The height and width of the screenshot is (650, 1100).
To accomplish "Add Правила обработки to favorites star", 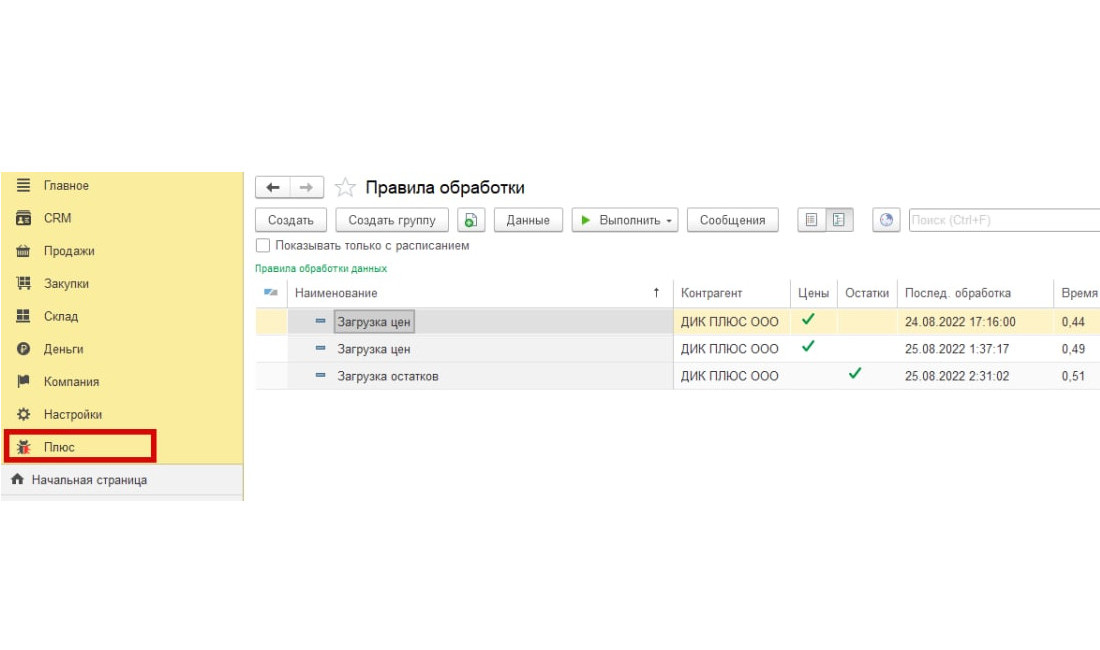I will (x=345, y=188).
